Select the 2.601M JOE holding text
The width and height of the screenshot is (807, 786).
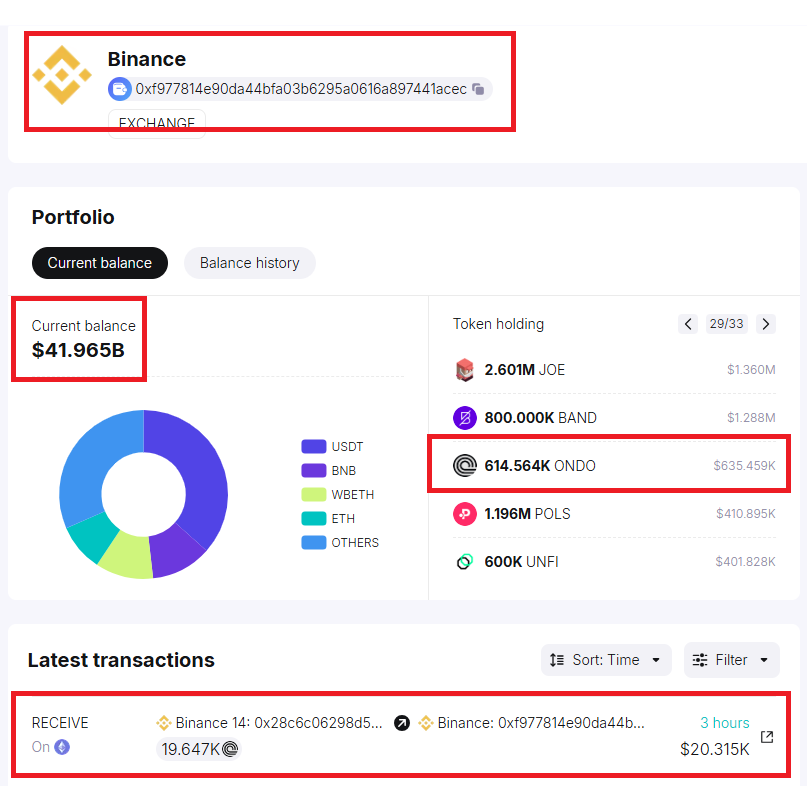tap(524, 370)
